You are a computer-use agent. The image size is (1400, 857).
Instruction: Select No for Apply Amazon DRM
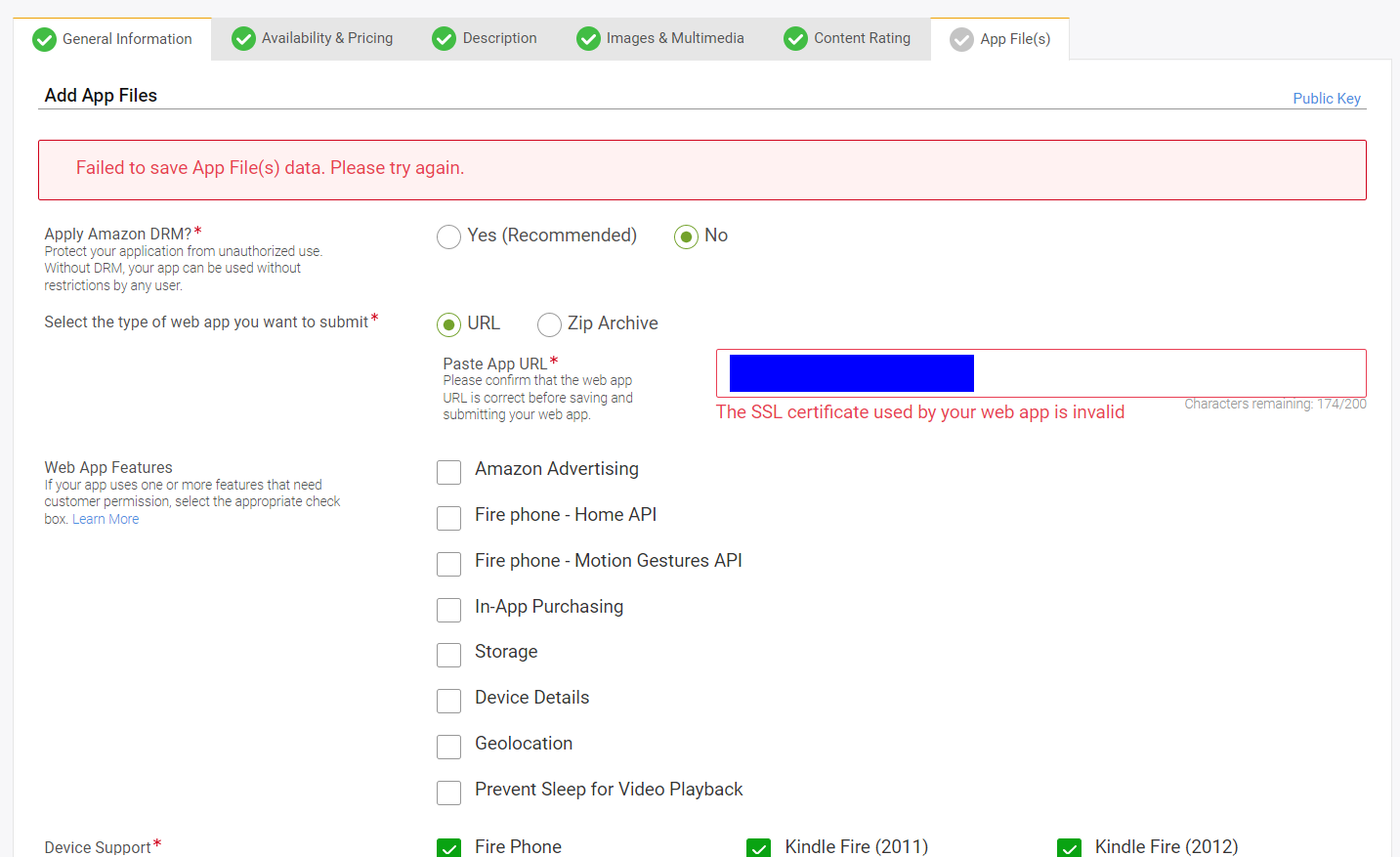pos(686,236)
